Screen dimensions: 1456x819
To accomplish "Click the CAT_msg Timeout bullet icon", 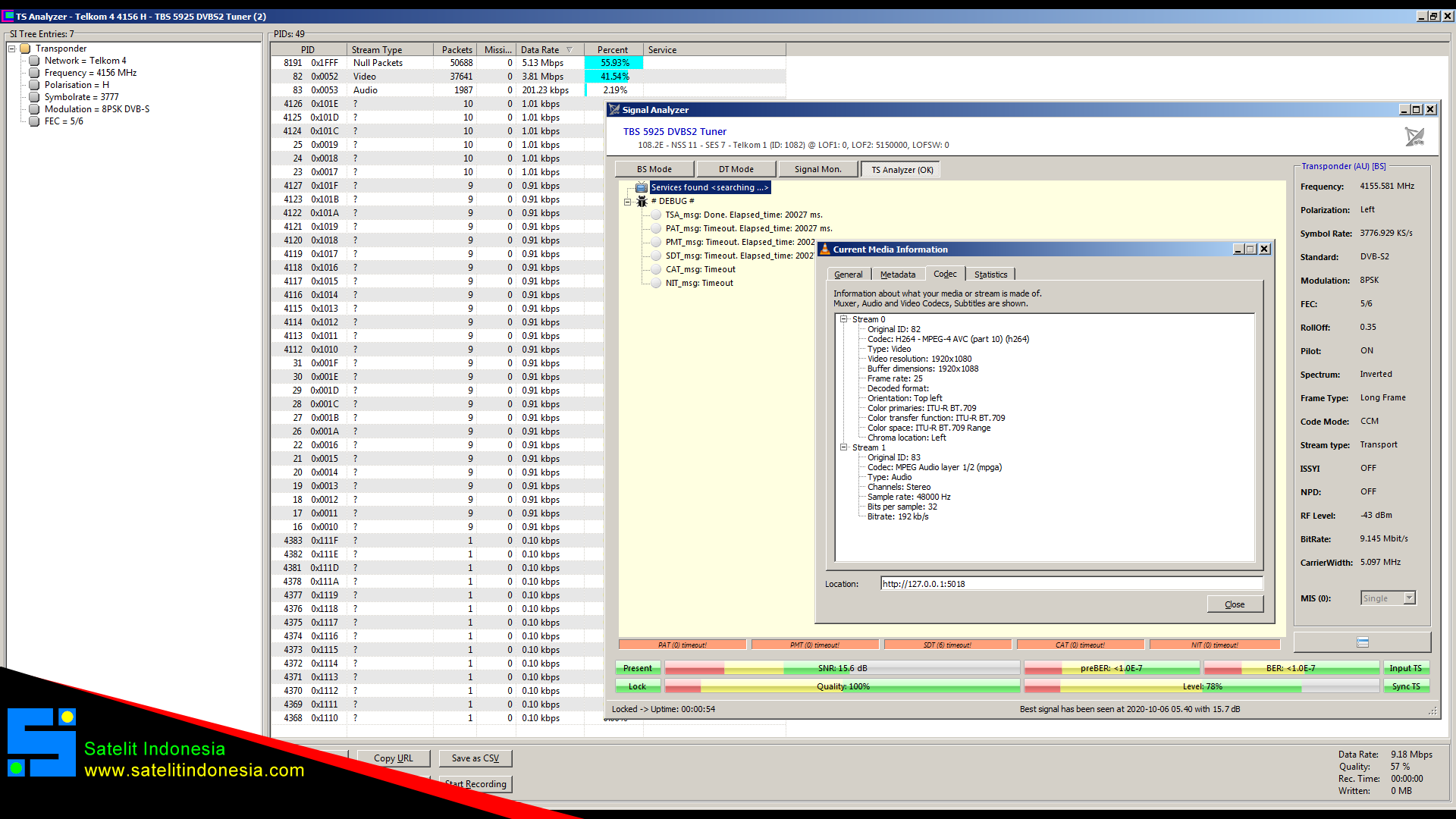I will click(656, 269).
